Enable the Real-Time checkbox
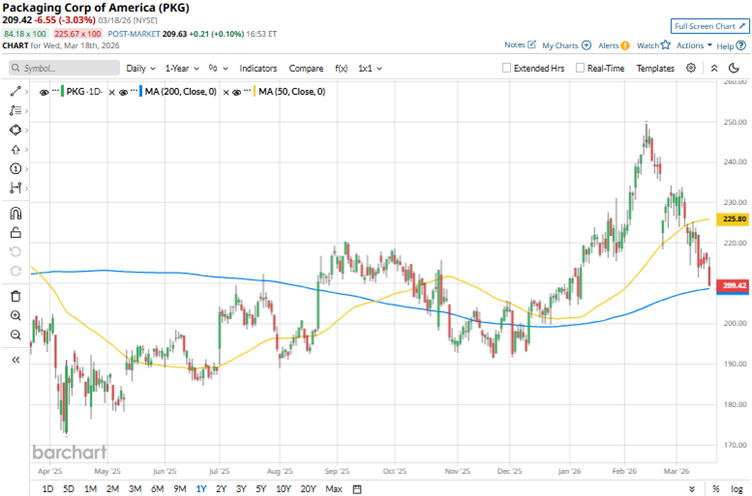The height and width of the screenshot is (496, 752). pyautogui.click(x=579, y=69)
